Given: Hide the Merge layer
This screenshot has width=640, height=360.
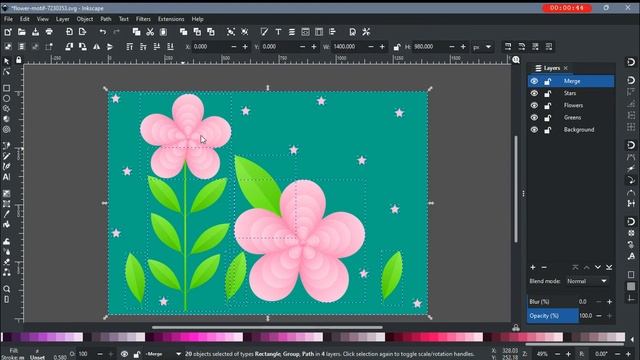Looking at the screenshot, I should coord(534,81).
